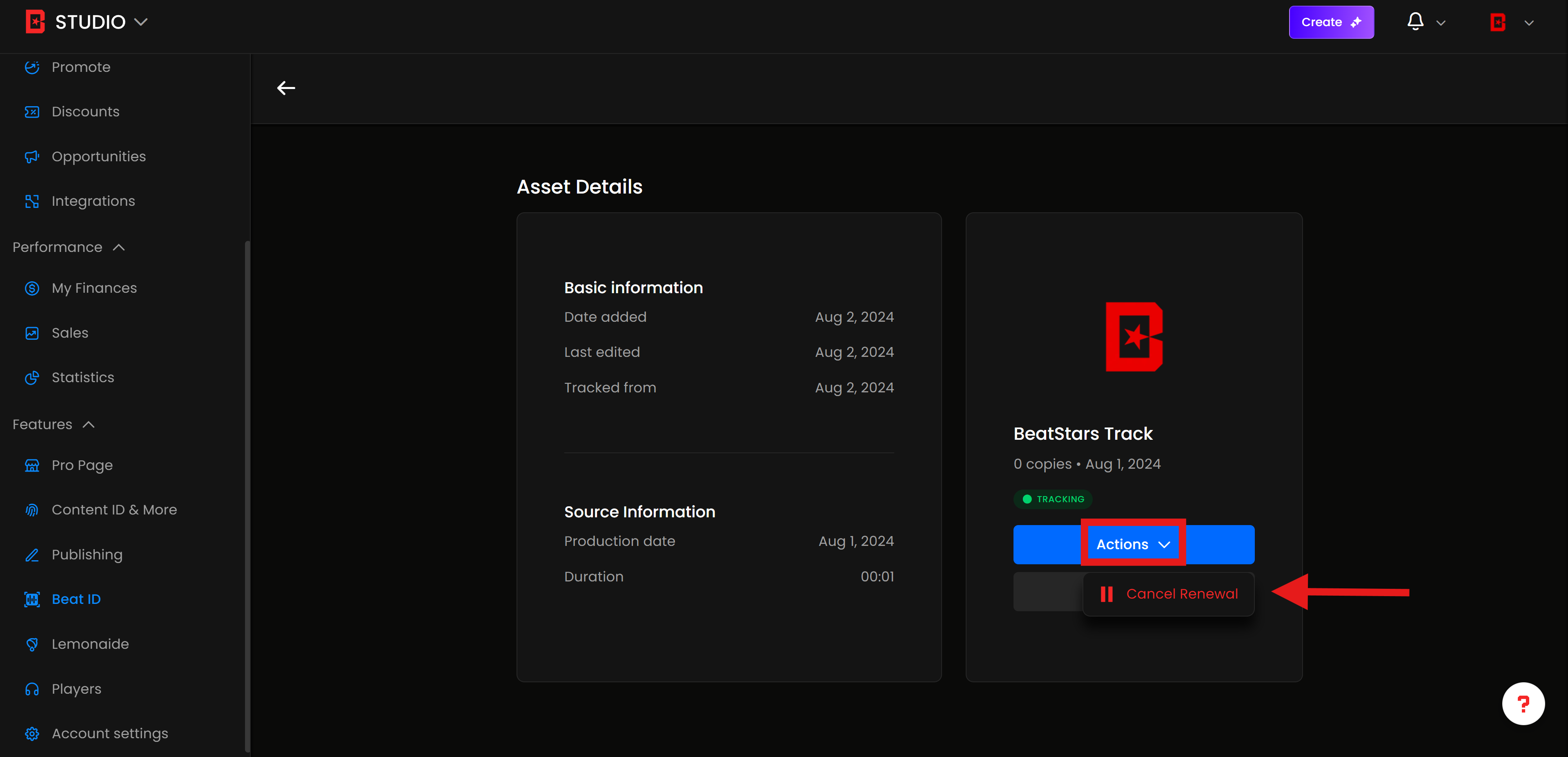
Task: Open the Discounts menu item
Action: (x=85, y=112)
